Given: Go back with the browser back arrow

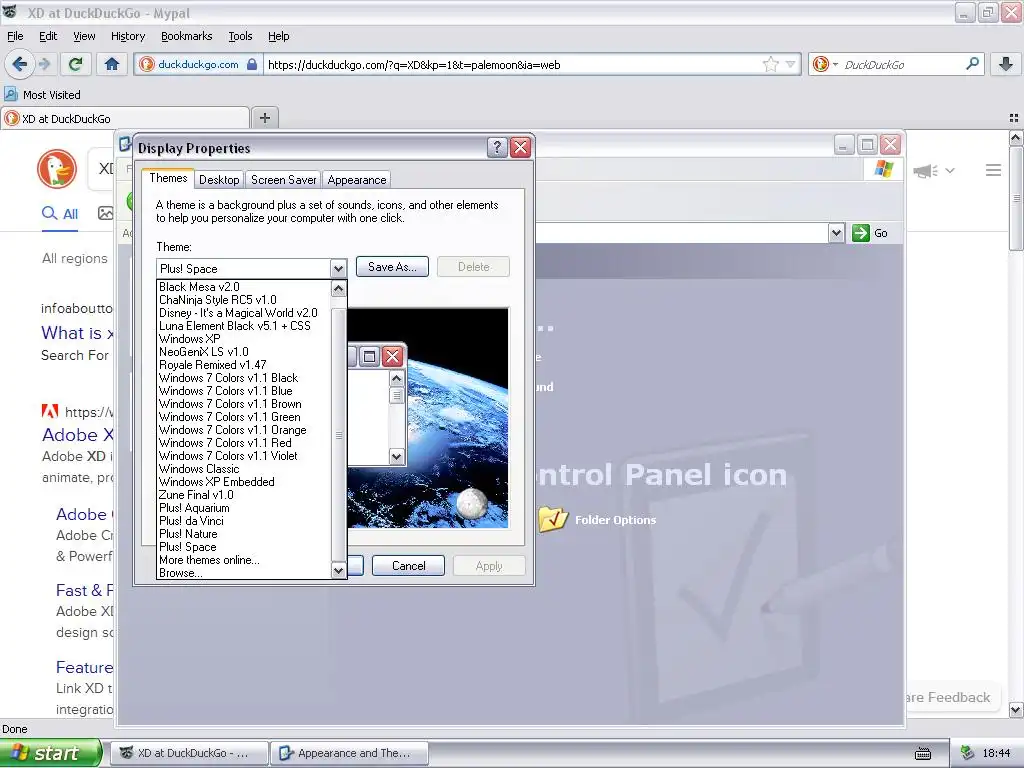Looking at the screenshot, I should pyautogui.click(x=19, y=64).
